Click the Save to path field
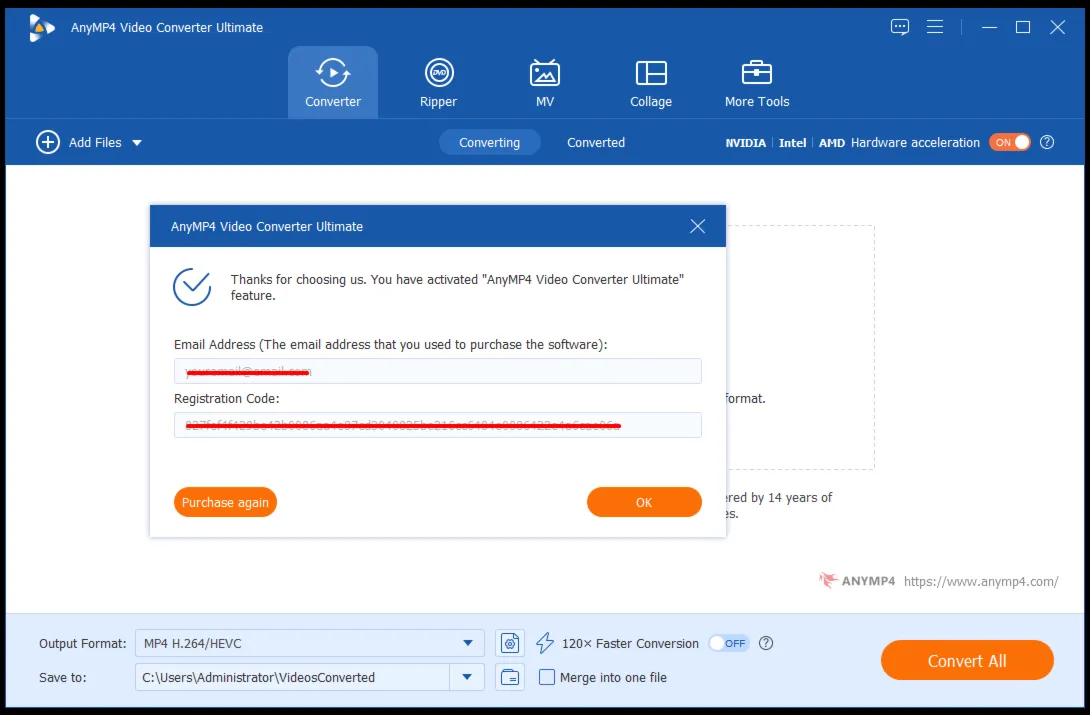 click(x=292, y=677)
